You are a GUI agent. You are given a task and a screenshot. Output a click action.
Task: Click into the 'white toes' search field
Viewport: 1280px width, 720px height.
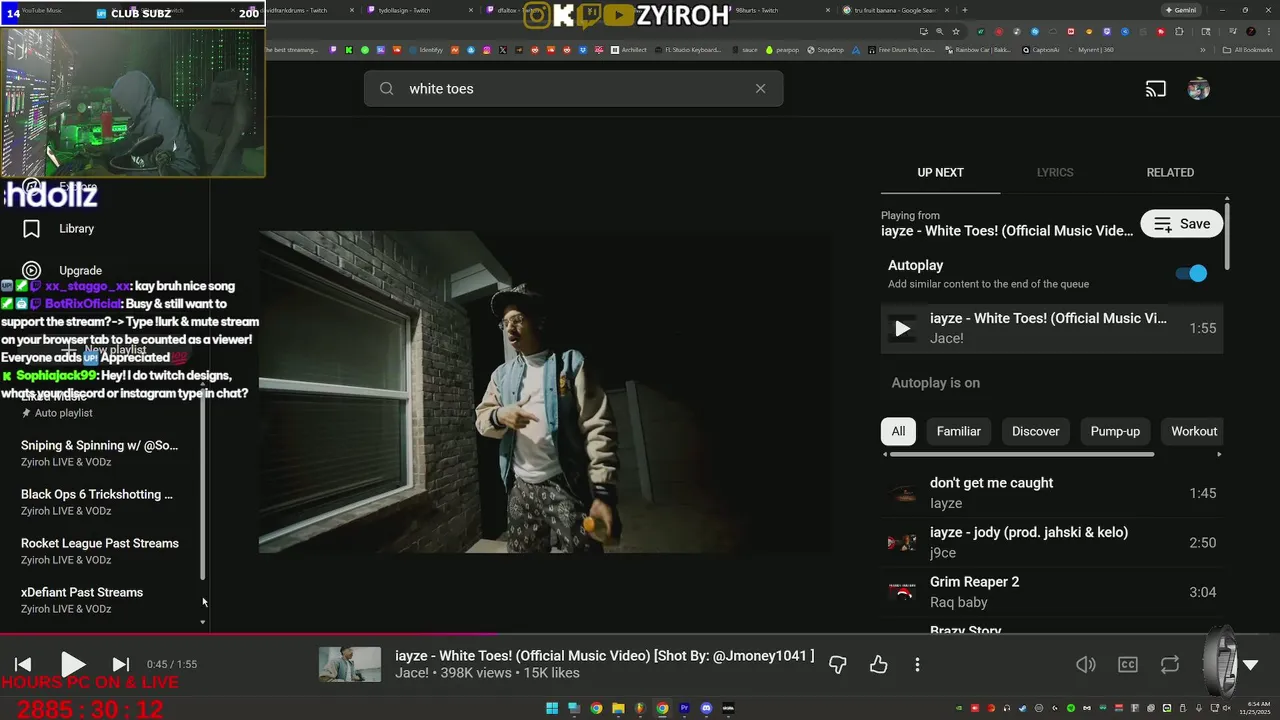(573, 89)
